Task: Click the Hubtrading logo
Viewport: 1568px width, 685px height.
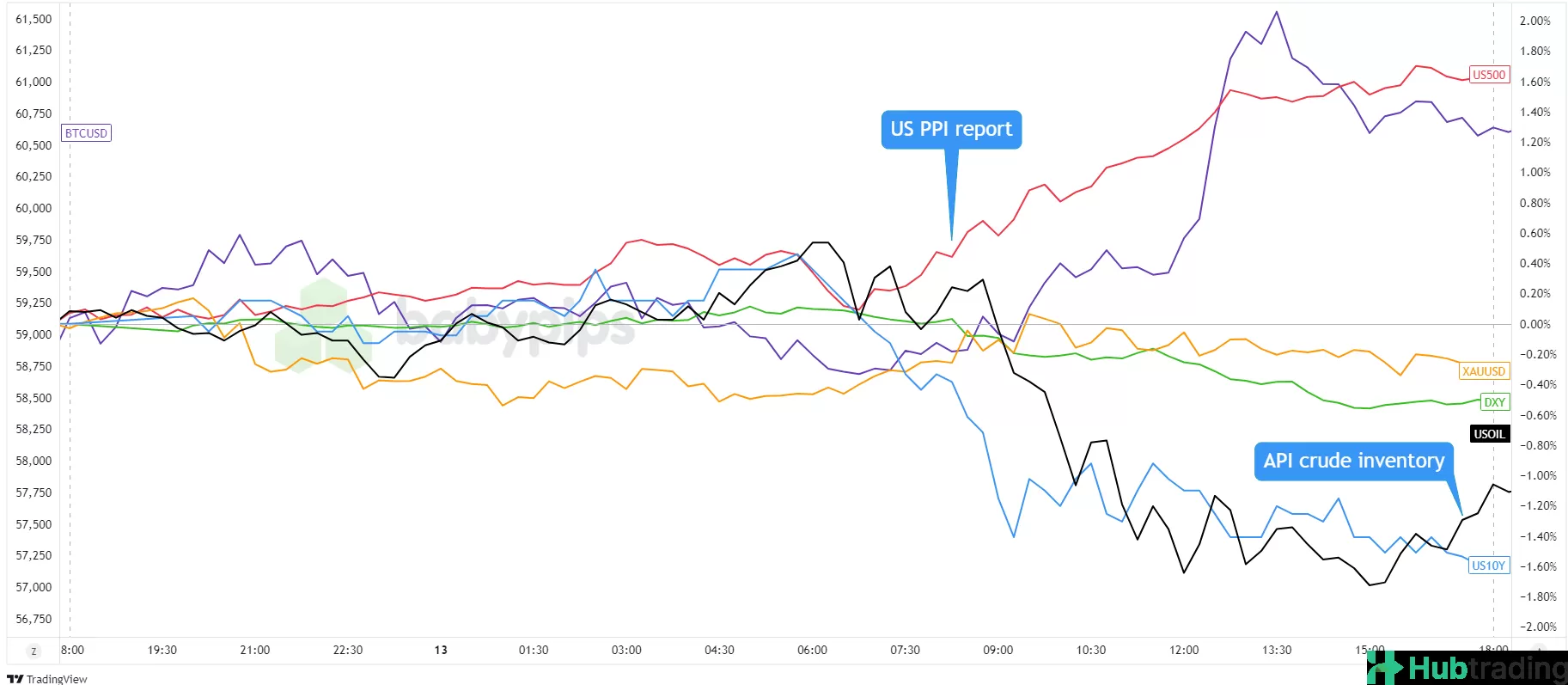Action: point(1467,668)
